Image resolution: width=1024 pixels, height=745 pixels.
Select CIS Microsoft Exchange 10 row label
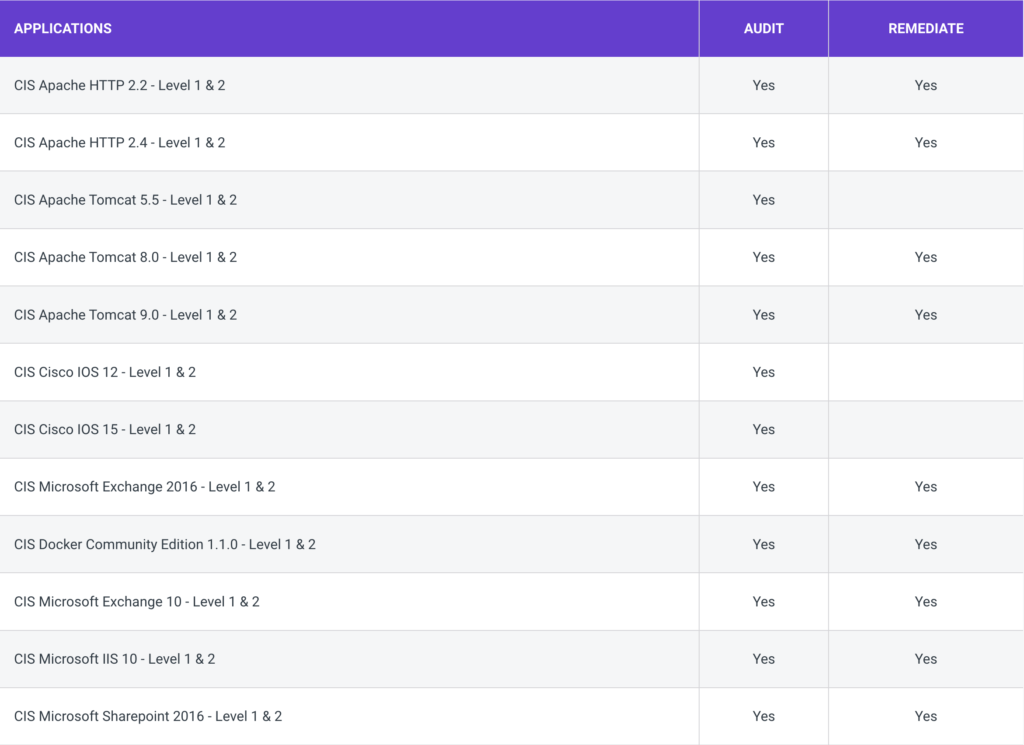point(136,602)
